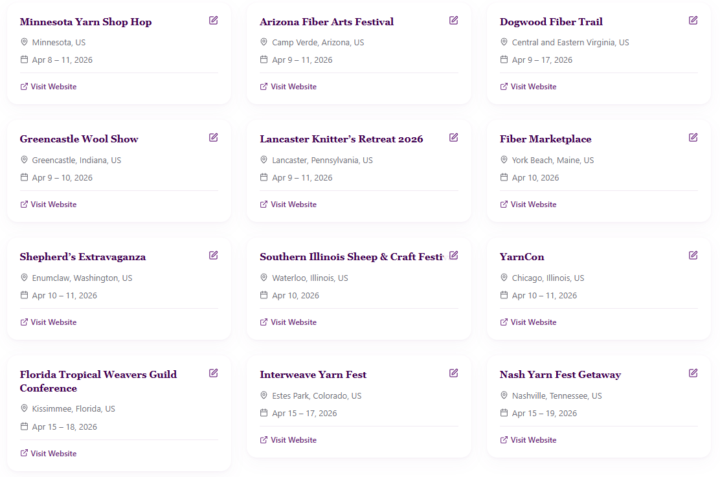
Task: Edit the Nash Yarn Fest Getaway event
Action: click(x=693, y=373)
